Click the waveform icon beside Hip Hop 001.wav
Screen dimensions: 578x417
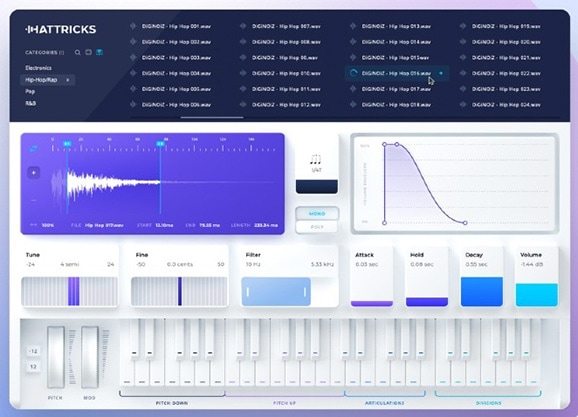[133, 26]
